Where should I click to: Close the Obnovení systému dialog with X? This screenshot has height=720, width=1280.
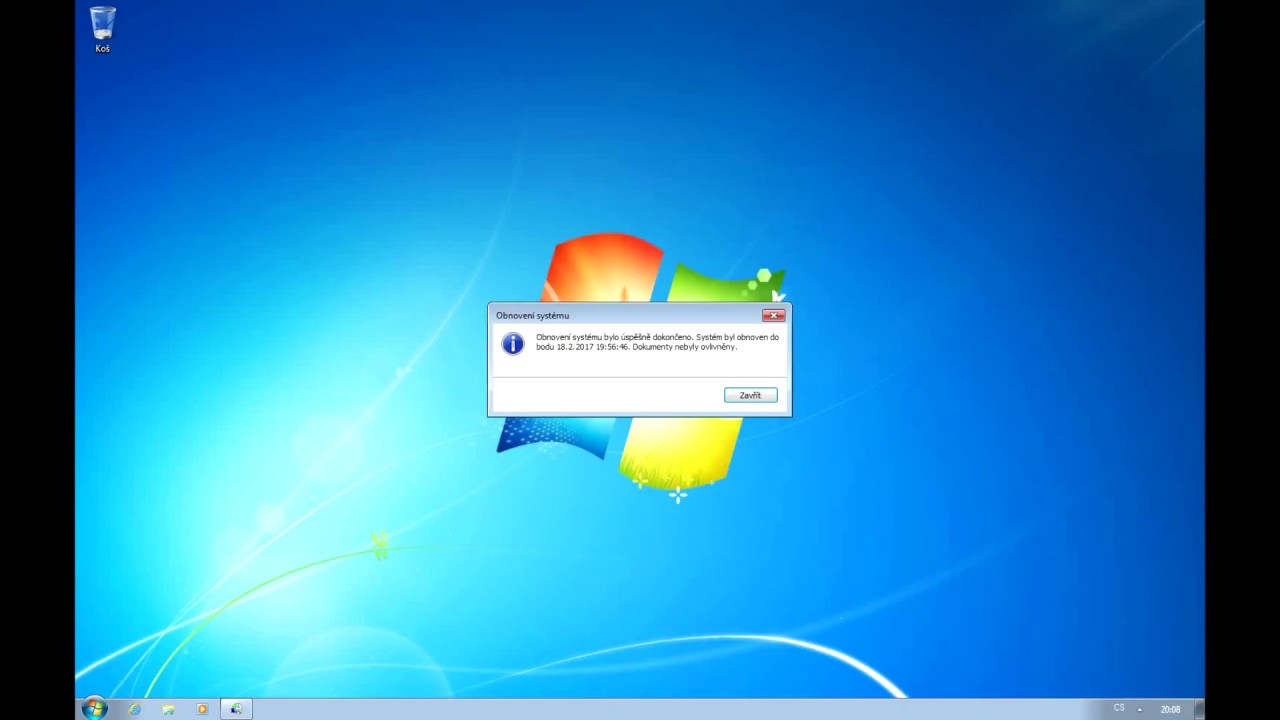773,315
